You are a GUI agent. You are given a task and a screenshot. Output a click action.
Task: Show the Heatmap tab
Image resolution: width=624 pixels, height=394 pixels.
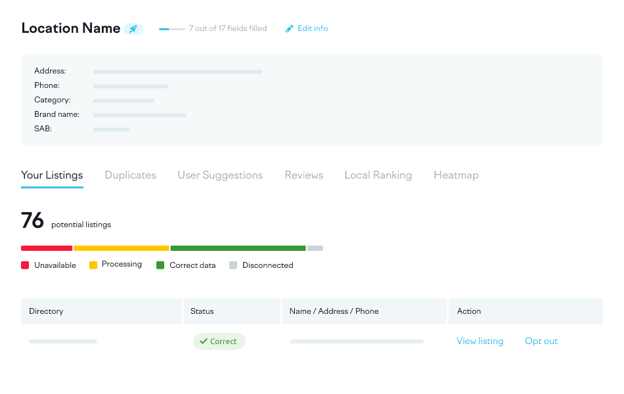[456, 175]
